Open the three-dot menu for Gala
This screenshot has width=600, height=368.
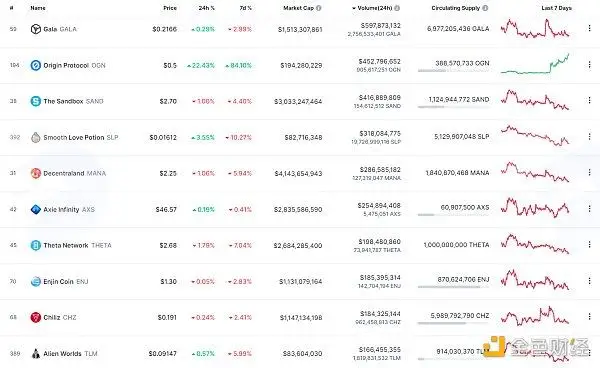pyautogui.click(x=589, y=28)
